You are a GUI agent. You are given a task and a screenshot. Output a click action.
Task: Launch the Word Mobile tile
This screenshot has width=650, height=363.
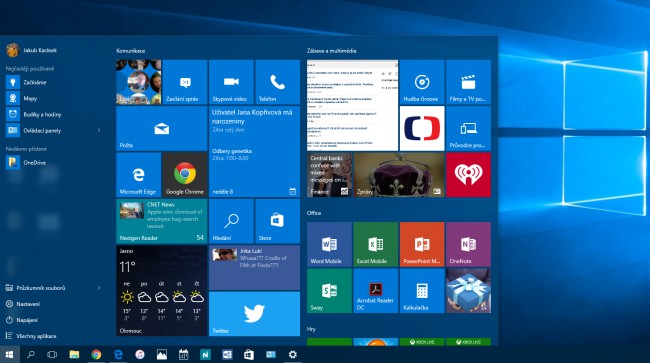click(x=329, y=244)
